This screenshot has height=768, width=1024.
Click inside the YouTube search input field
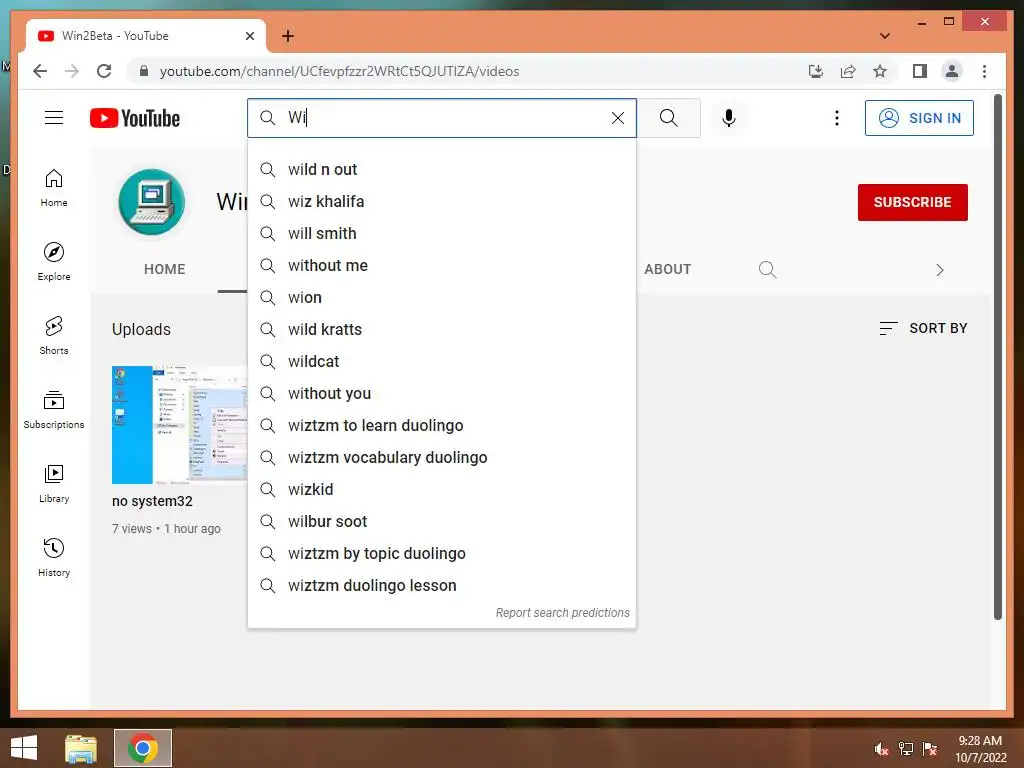[444, 118]
